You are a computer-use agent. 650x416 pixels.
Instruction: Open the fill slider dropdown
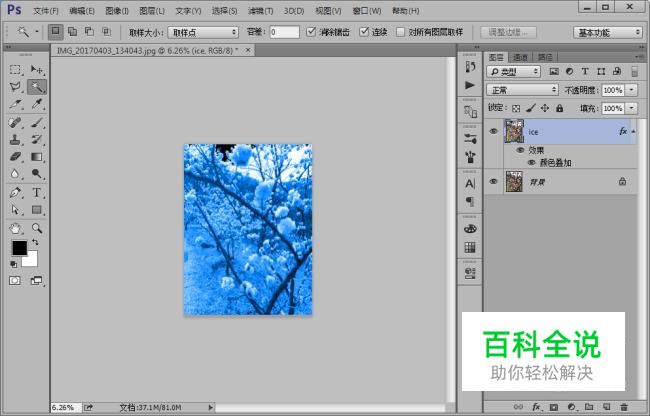pos(631,109)
